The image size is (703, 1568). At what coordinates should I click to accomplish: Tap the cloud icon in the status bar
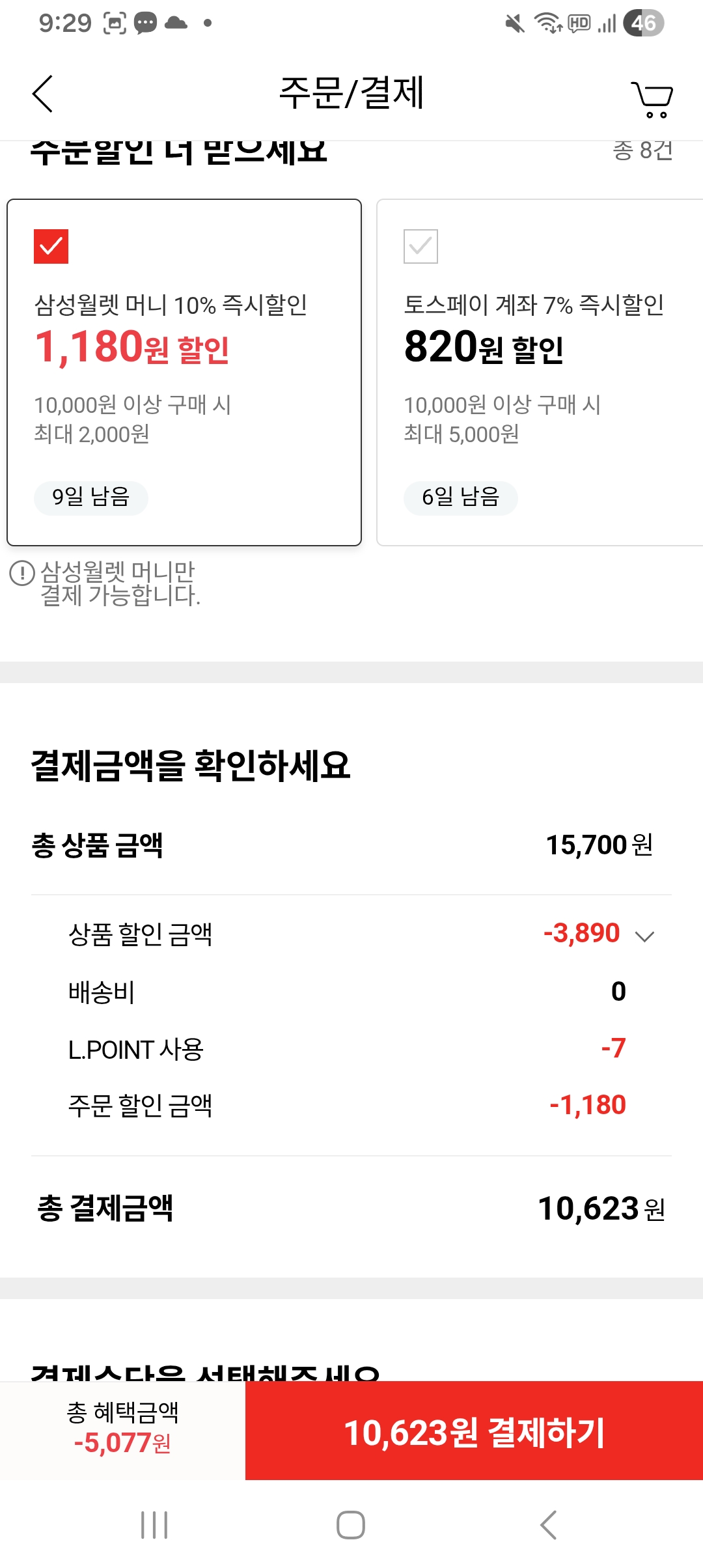pos(176,22)
